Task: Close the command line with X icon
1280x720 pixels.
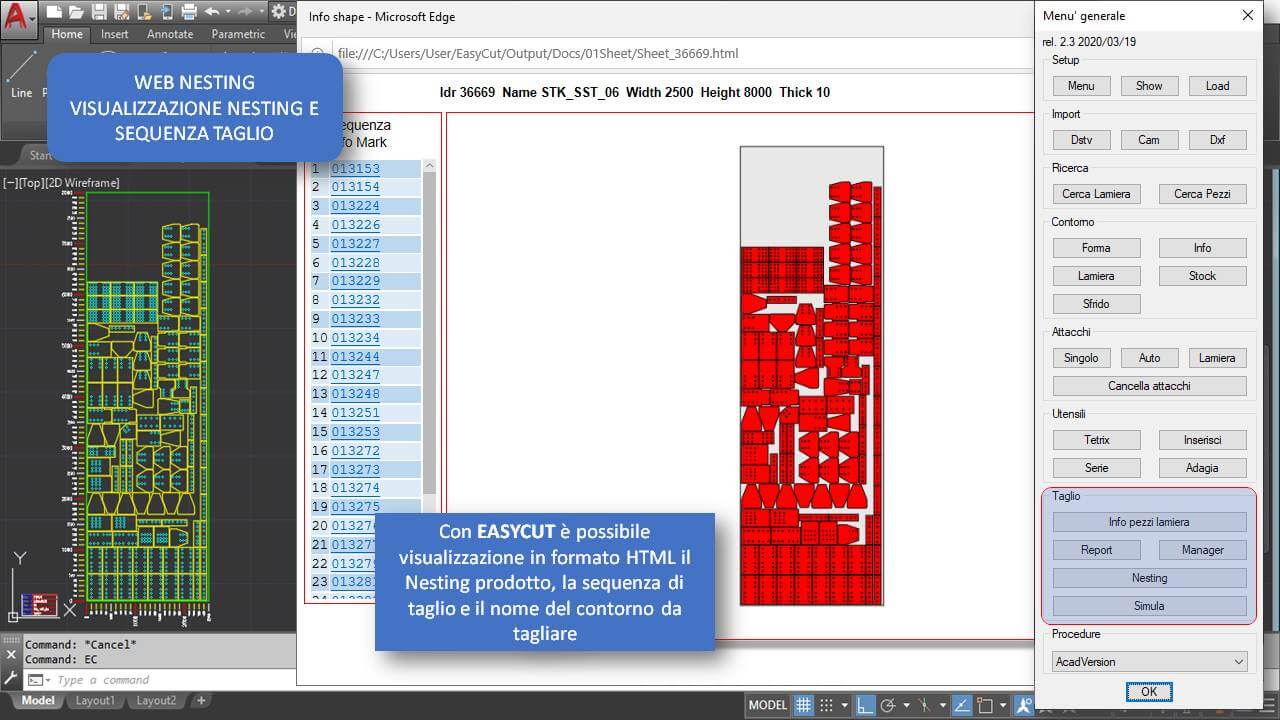Action: tap(11, 654)
